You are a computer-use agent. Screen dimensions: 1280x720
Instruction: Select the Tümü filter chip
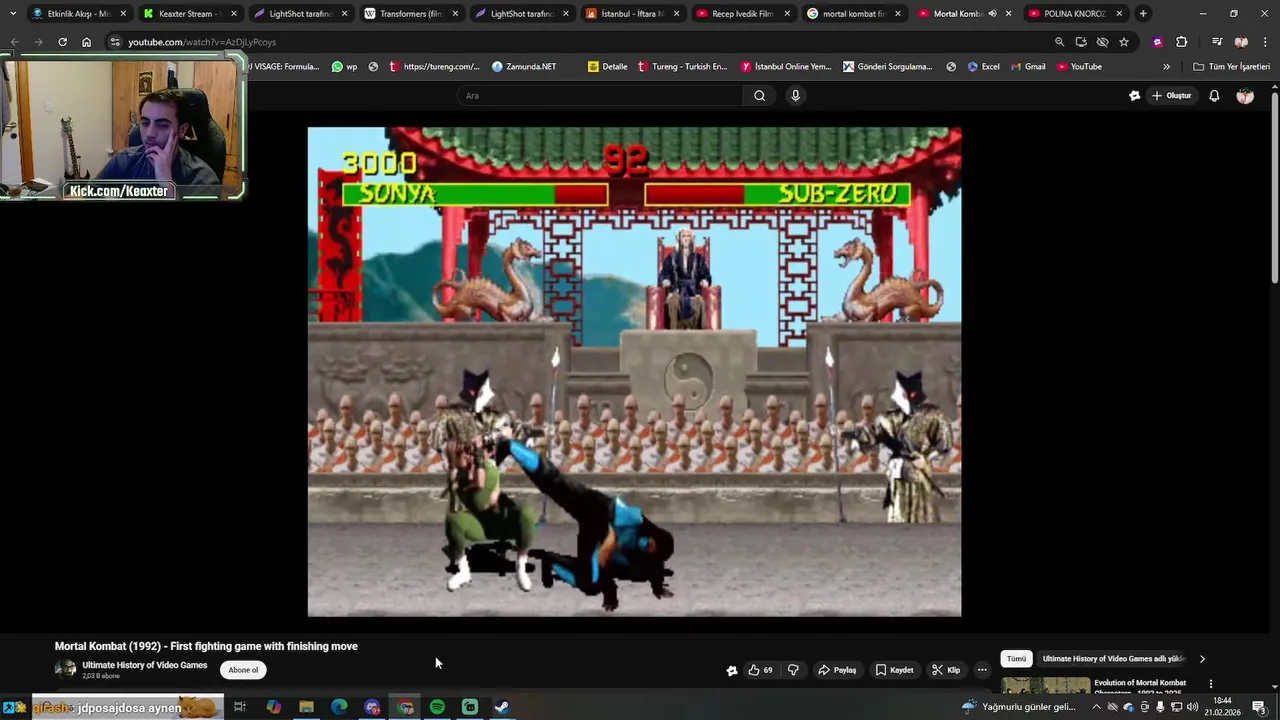coord(1016,659)
